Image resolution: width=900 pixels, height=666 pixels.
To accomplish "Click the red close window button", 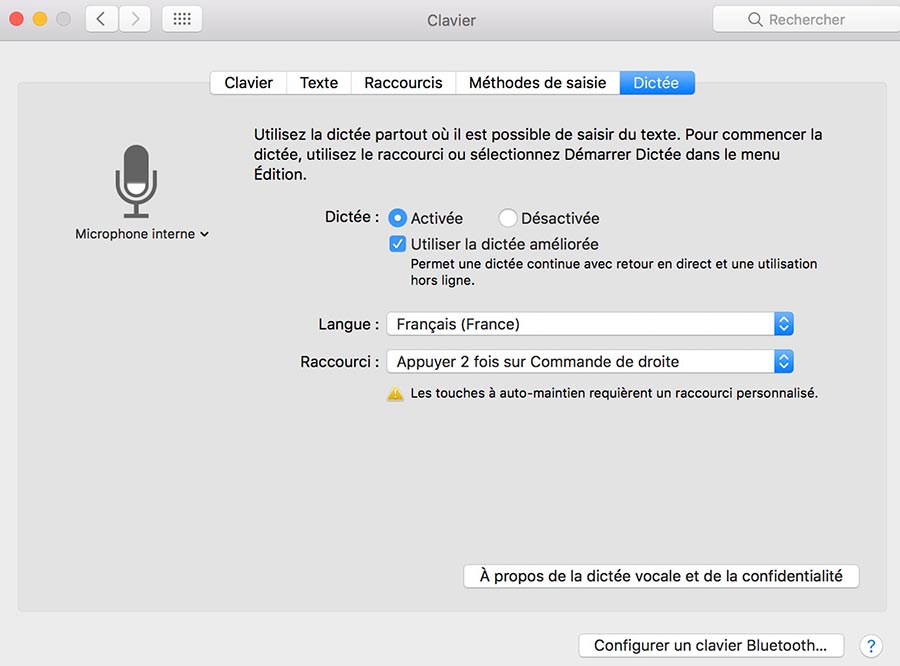I will (16, 19).
